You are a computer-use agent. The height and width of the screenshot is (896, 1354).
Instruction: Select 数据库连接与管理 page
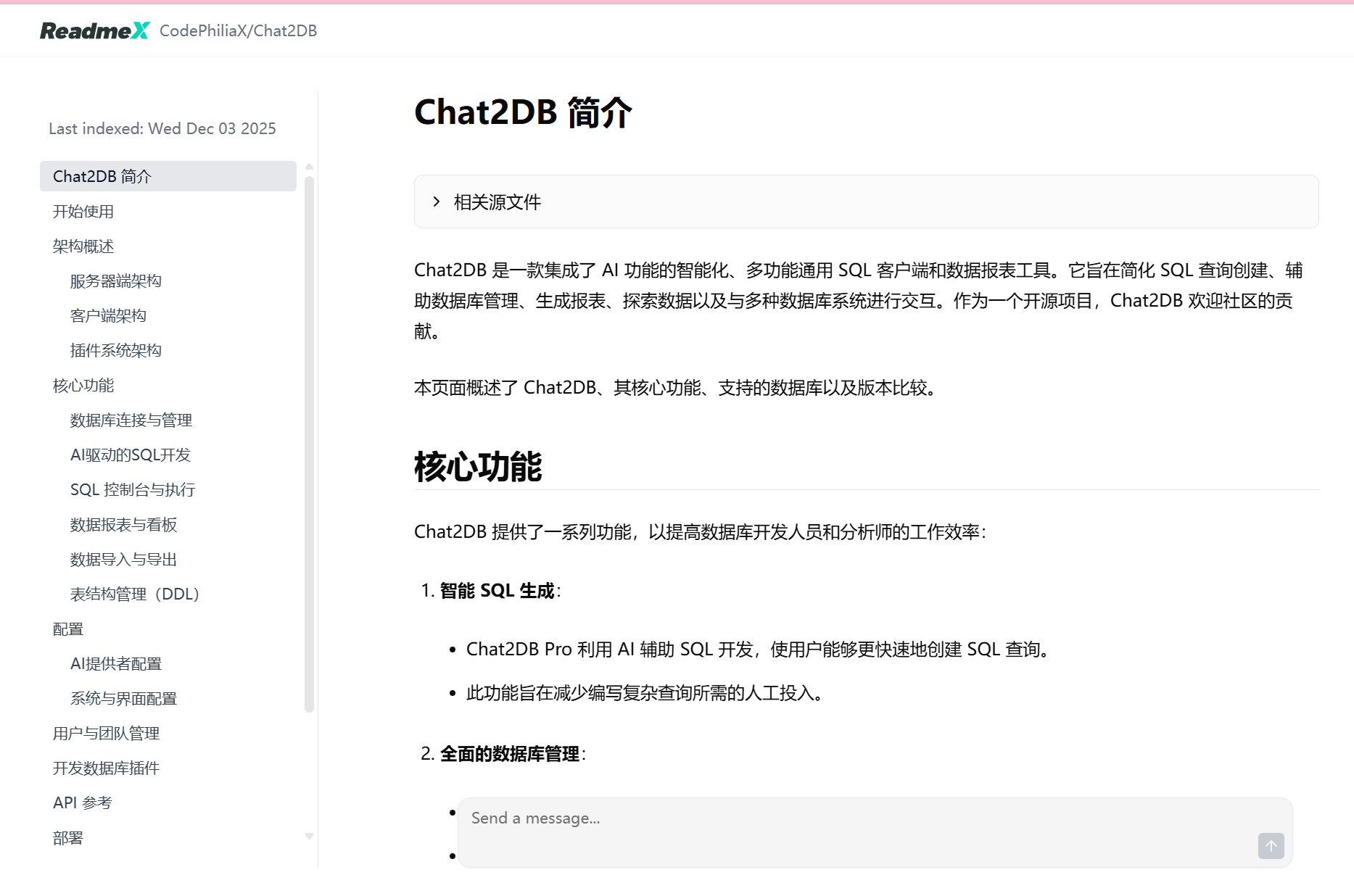(x=131, y=420)
